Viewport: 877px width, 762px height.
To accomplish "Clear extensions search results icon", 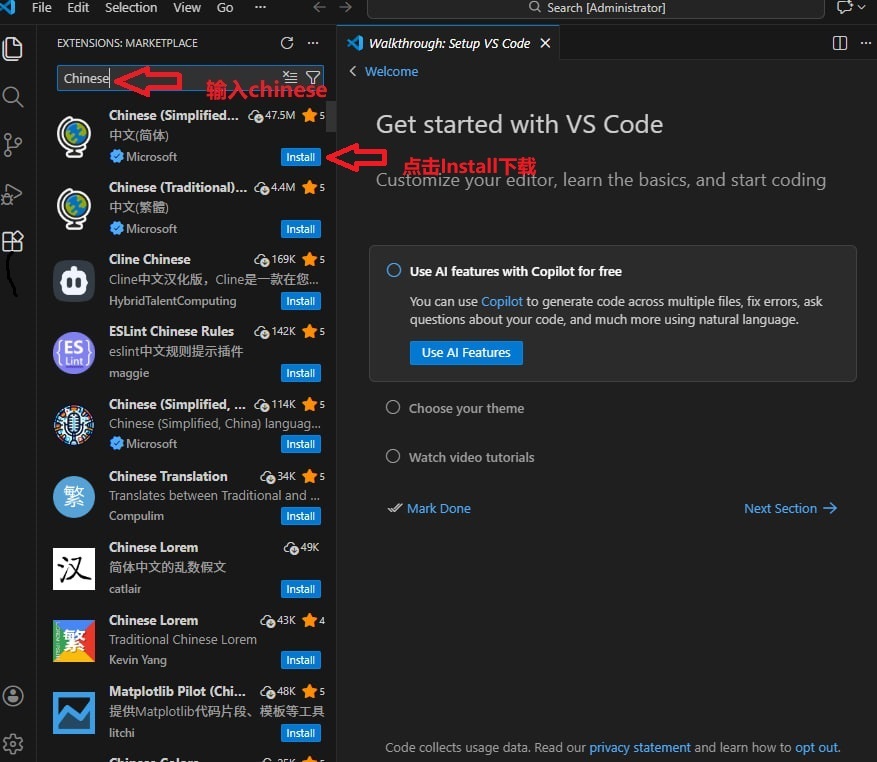I will coord(290,78).
